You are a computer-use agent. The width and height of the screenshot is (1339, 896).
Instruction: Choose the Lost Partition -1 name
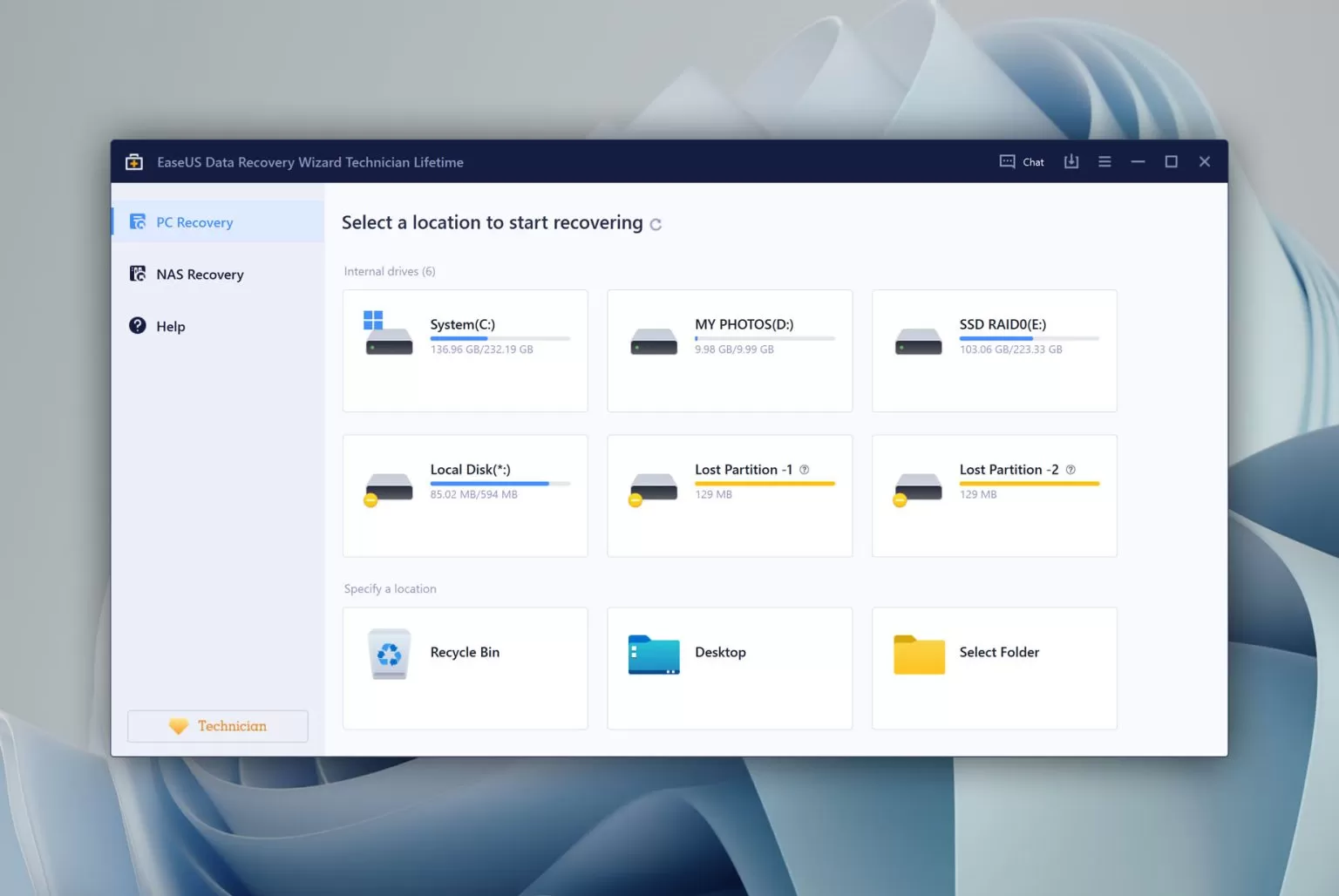click(744, 470)
